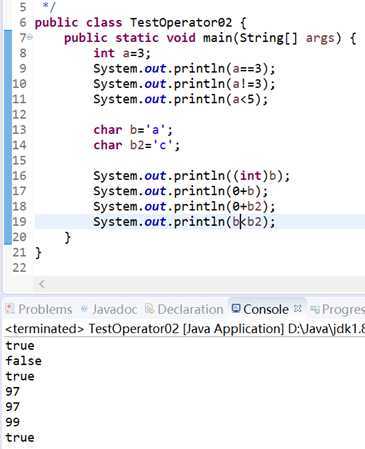This screenshot has height=449, width=365.
Task: Click the console output 'false'
Action: point(23,361)
